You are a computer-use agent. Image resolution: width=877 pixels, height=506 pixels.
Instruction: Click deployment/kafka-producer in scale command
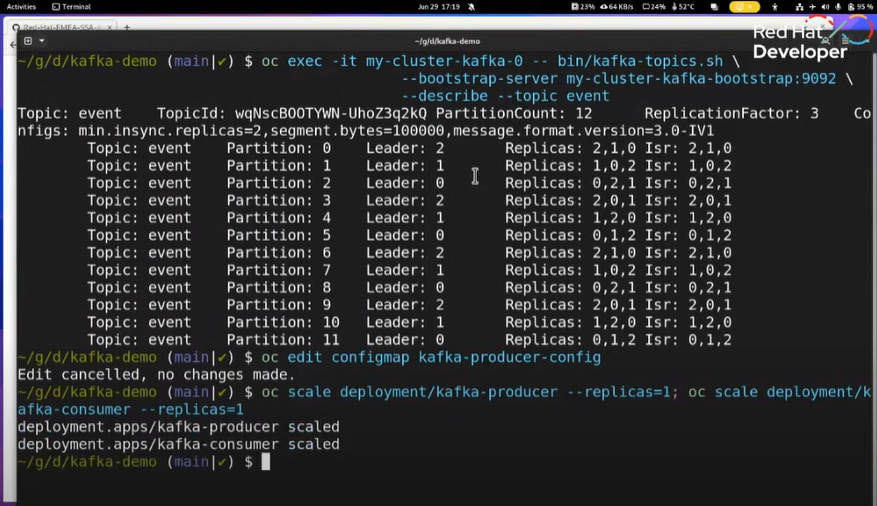(449, 391)
